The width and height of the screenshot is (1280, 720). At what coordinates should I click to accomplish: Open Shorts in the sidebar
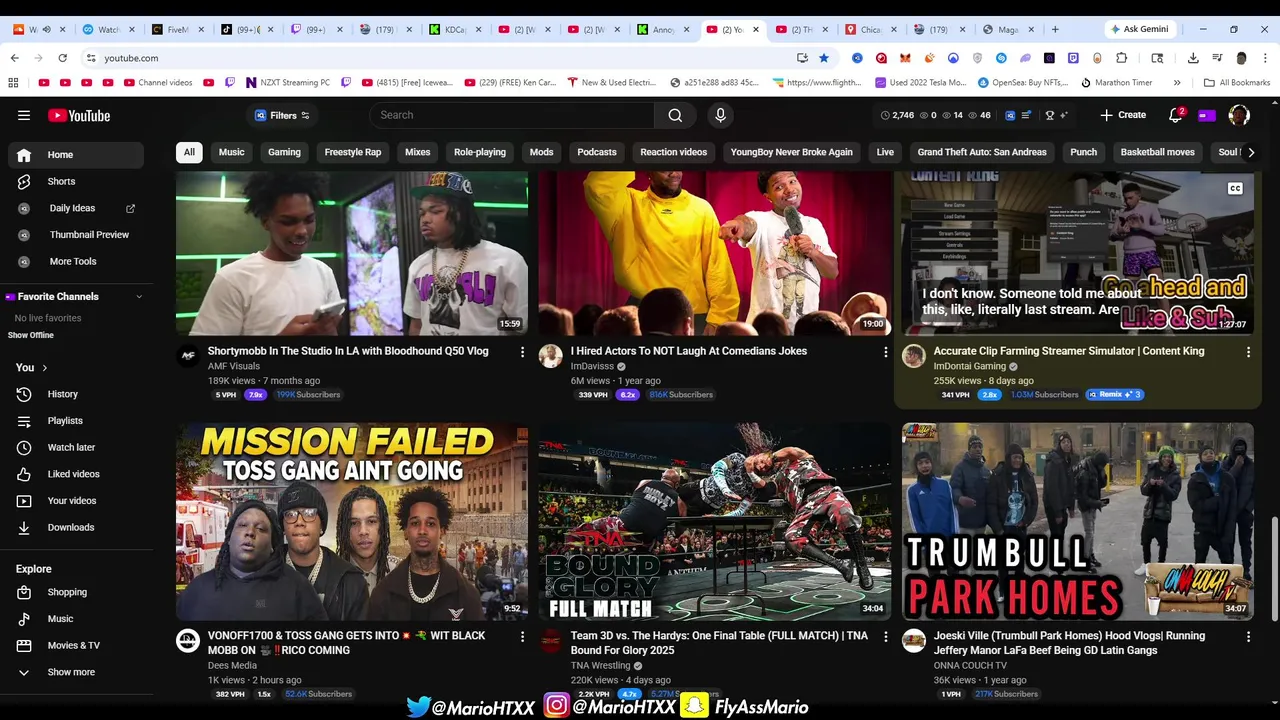coord(76,181)
